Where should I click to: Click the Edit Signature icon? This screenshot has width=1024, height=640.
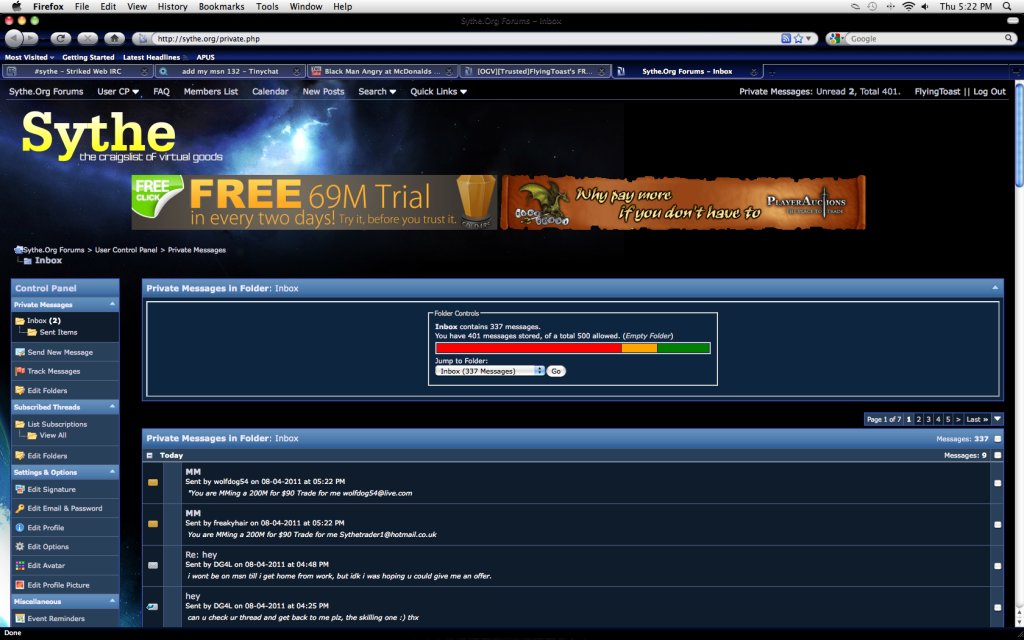(20, 489)
